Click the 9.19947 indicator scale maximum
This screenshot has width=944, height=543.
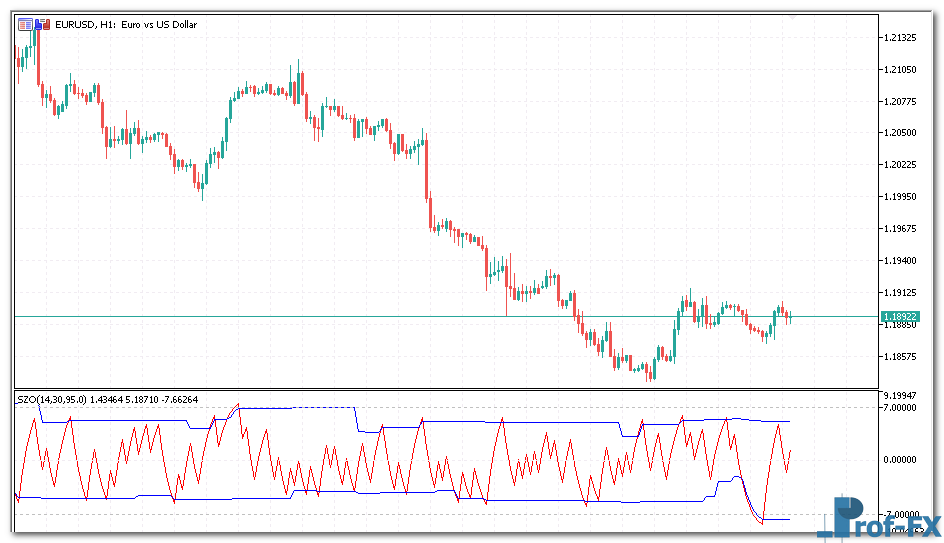click(x=902, y=396)
